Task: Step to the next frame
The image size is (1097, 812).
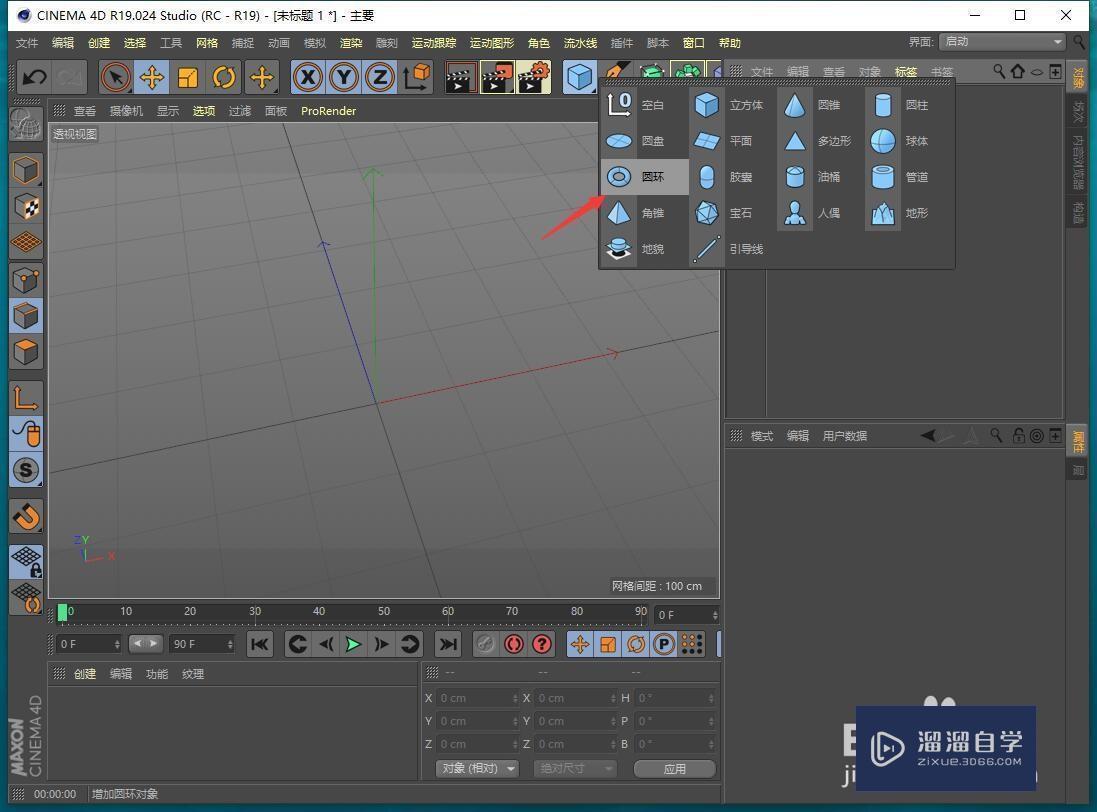Action: click(x=381, y=644)
